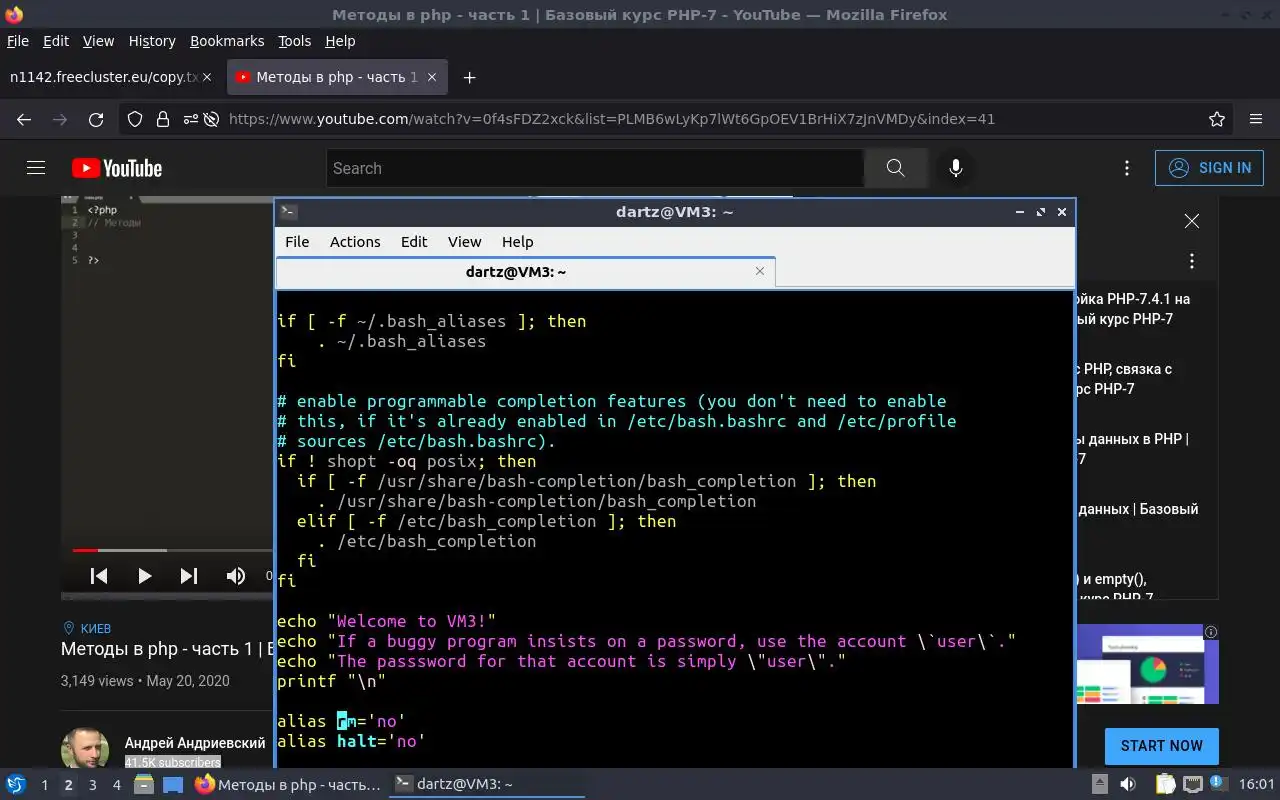Focus Firefox taskbar window button
Screen dimensions: 1280x800
288,784
